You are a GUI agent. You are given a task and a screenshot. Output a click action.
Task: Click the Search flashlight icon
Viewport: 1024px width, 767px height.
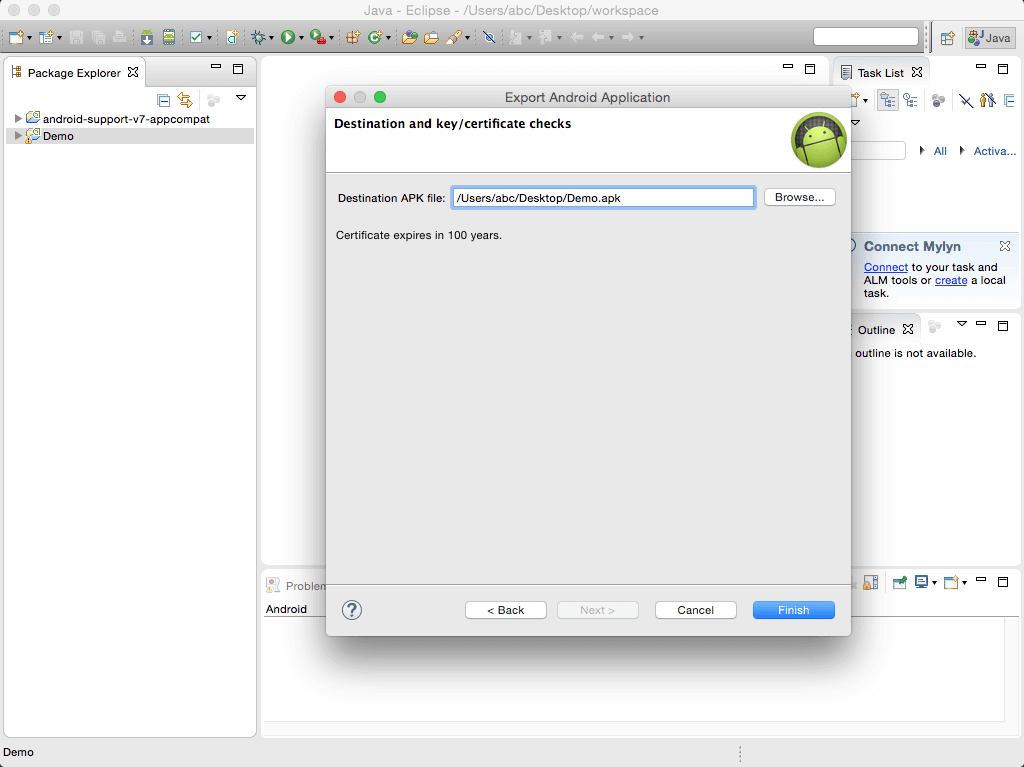(x=454, y=37)
